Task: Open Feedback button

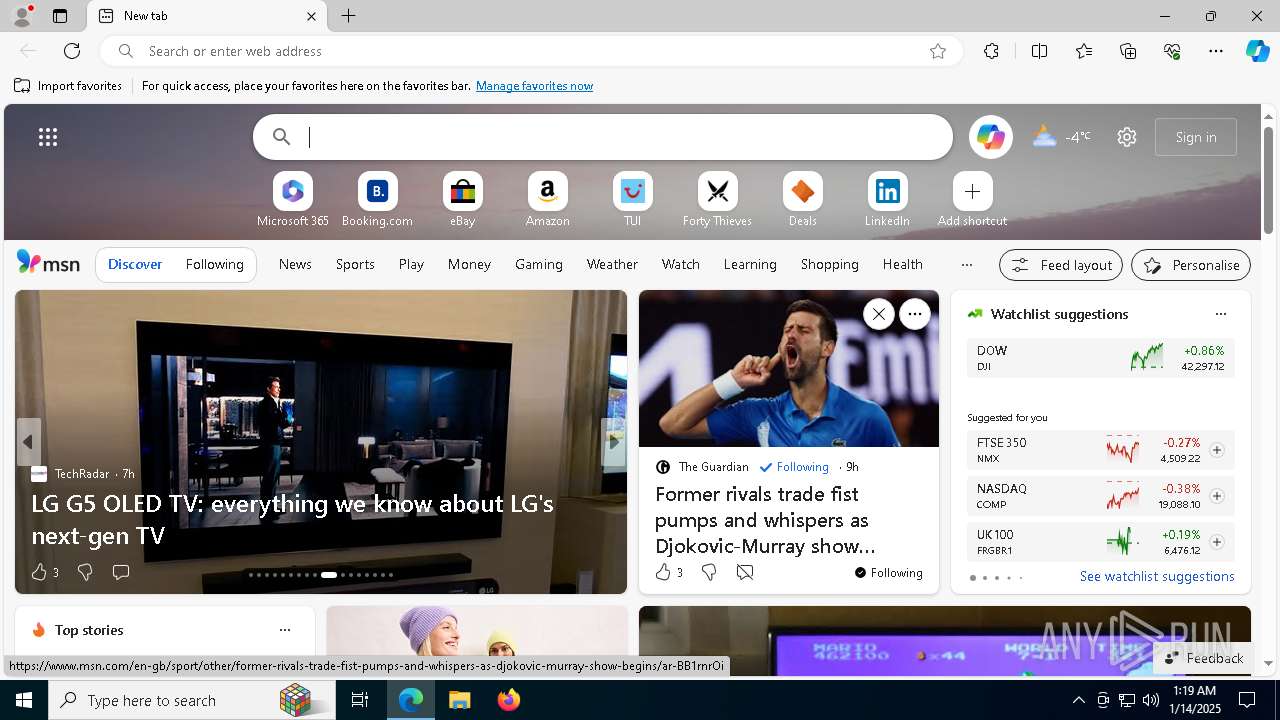Action: (1204, 658)
